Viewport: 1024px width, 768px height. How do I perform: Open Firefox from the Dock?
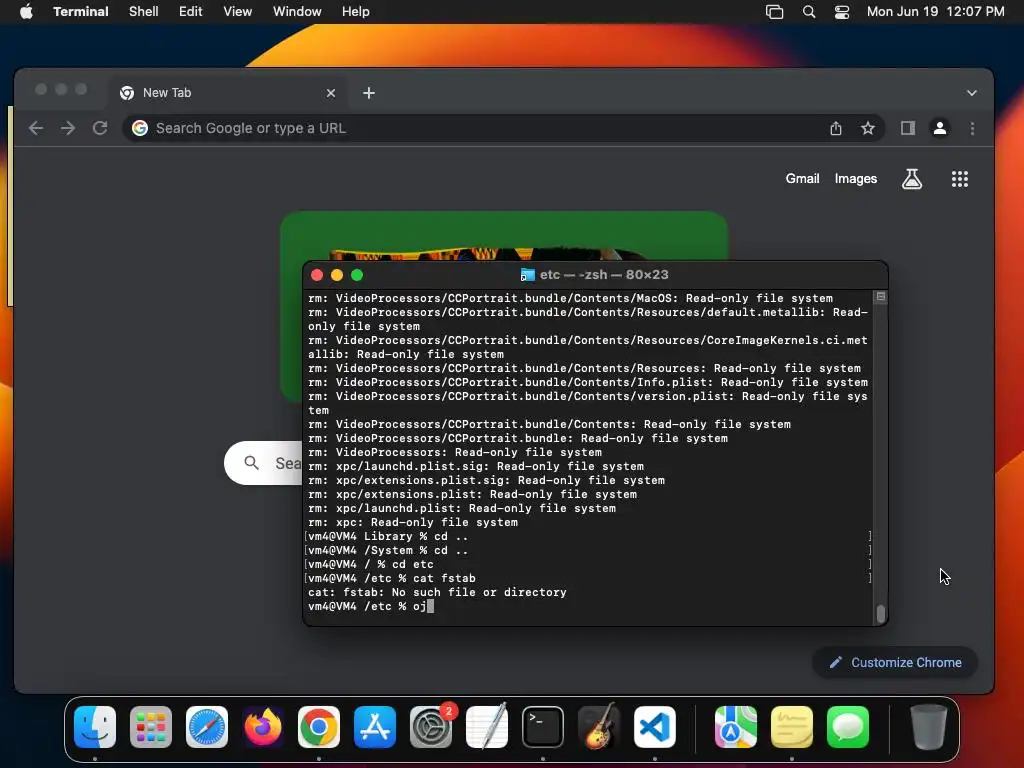pyautogui.click(x=263, y=727)
